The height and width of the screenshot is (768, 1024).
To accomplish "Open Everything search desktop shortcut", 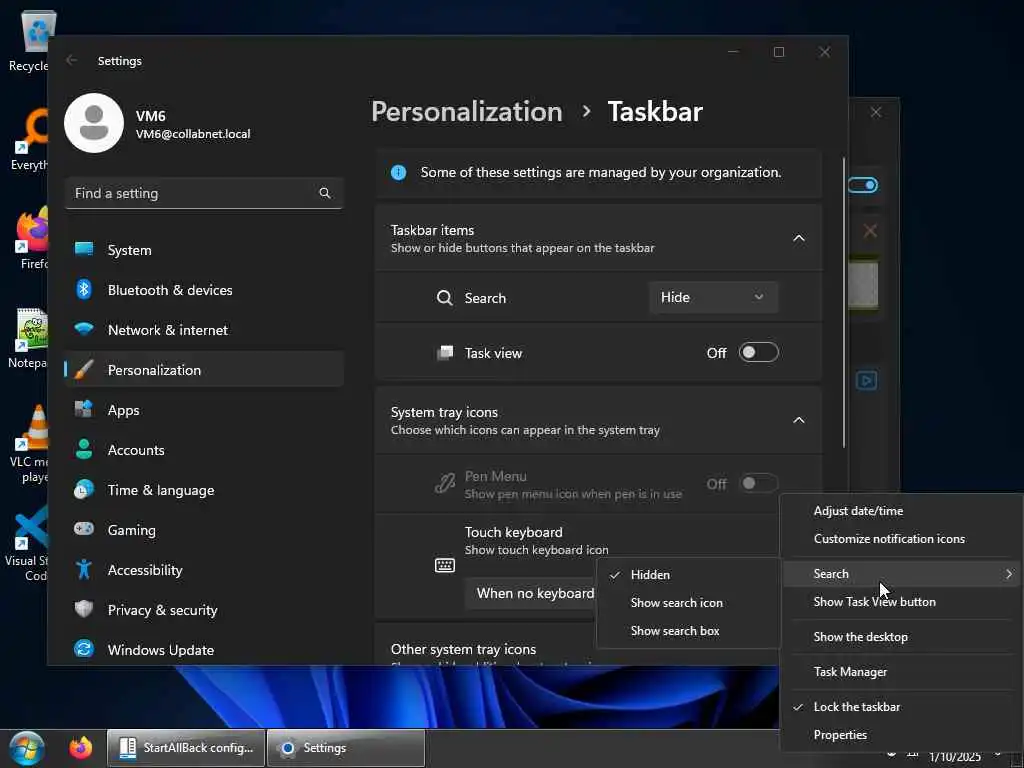I will tap(29, 140).
